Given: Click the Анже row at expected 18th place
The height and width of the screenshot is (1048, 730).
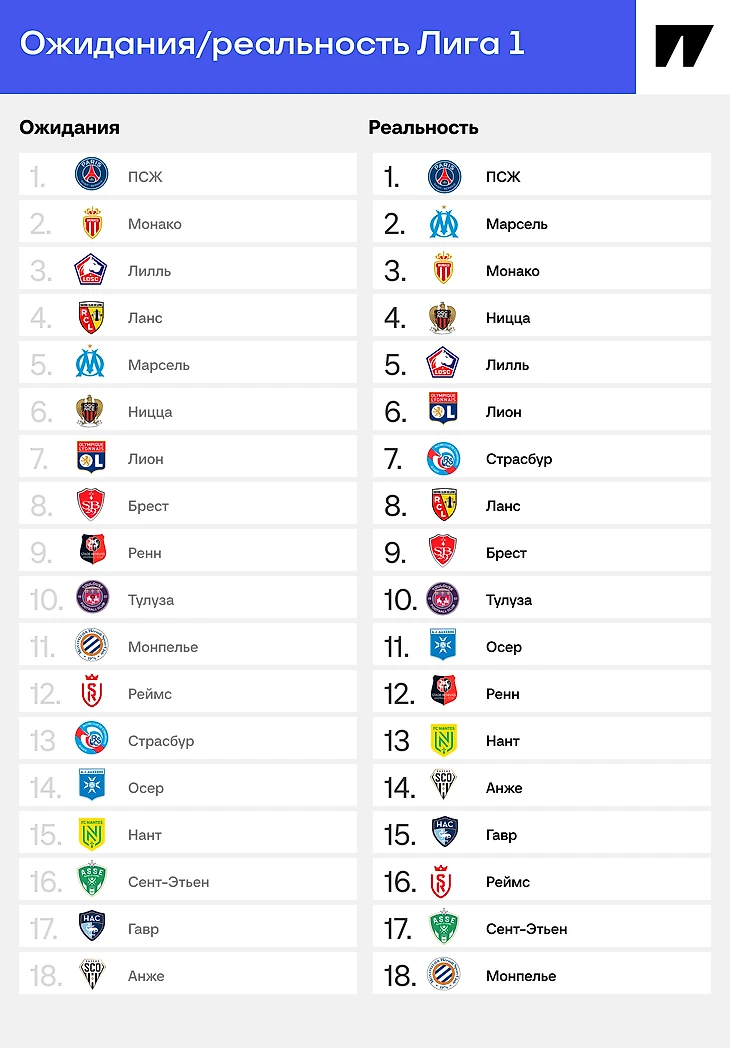Looking at the screenshot, I should click(187, 976).
